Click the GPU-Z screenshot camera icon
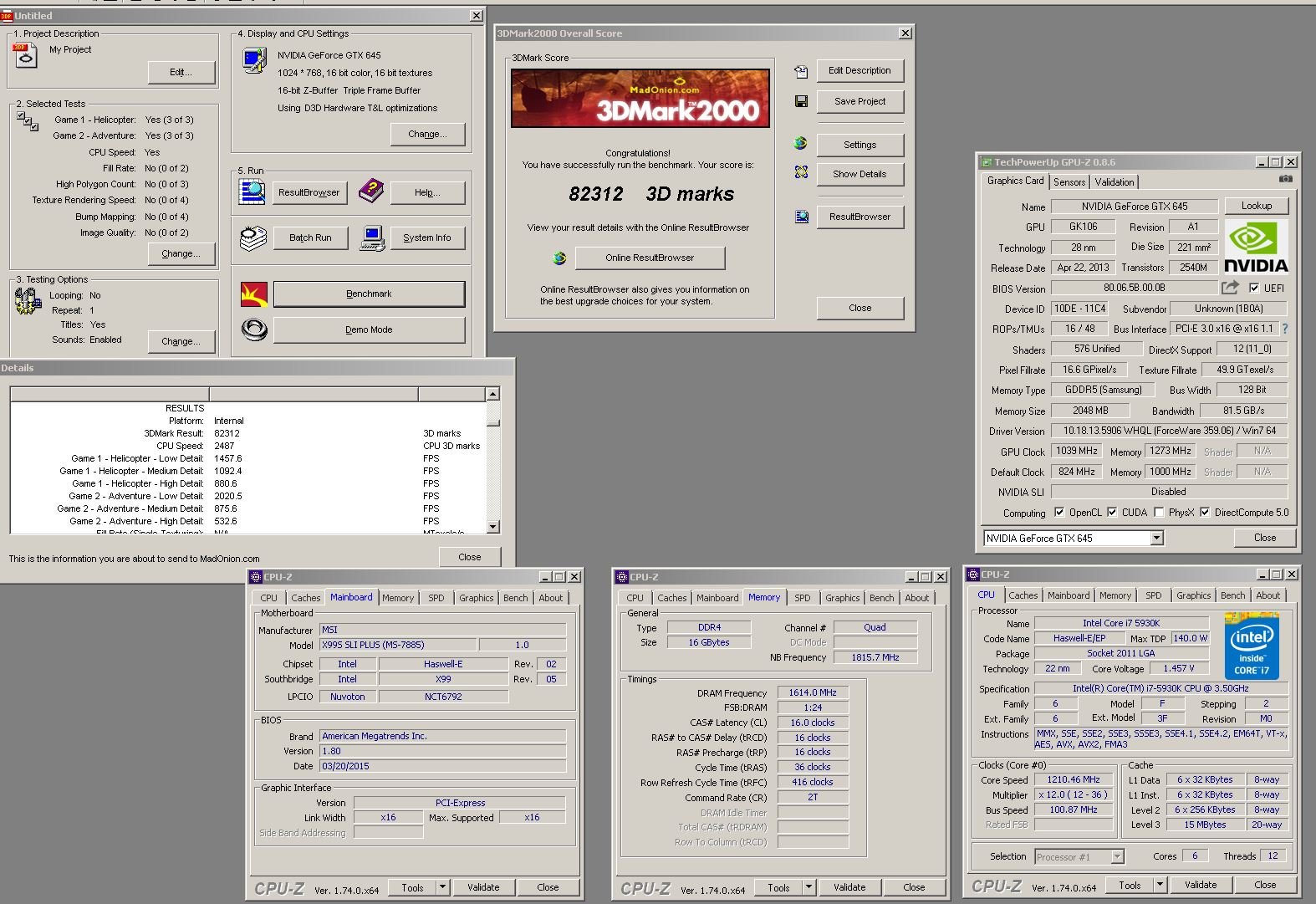This screenshot has height=904, width=1316. tap(1286, 179)
